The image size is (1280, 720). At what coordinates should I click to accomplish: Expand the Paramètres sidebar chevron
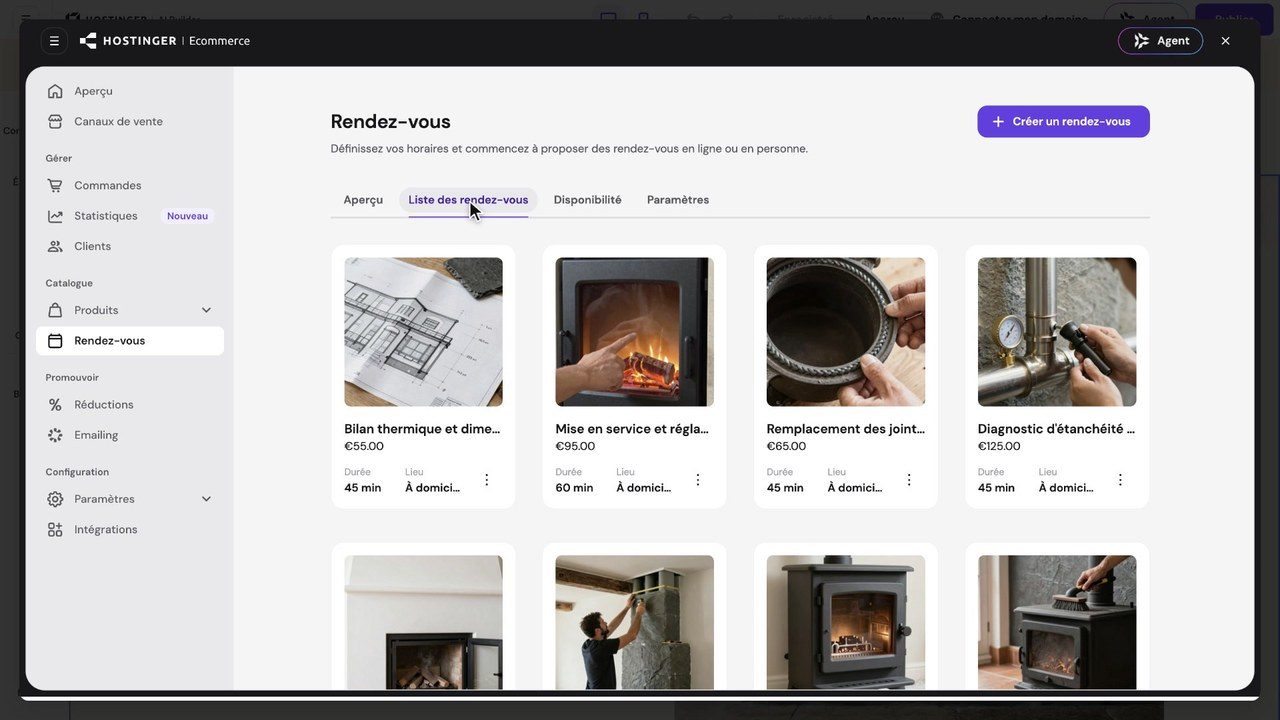(206, 499)
